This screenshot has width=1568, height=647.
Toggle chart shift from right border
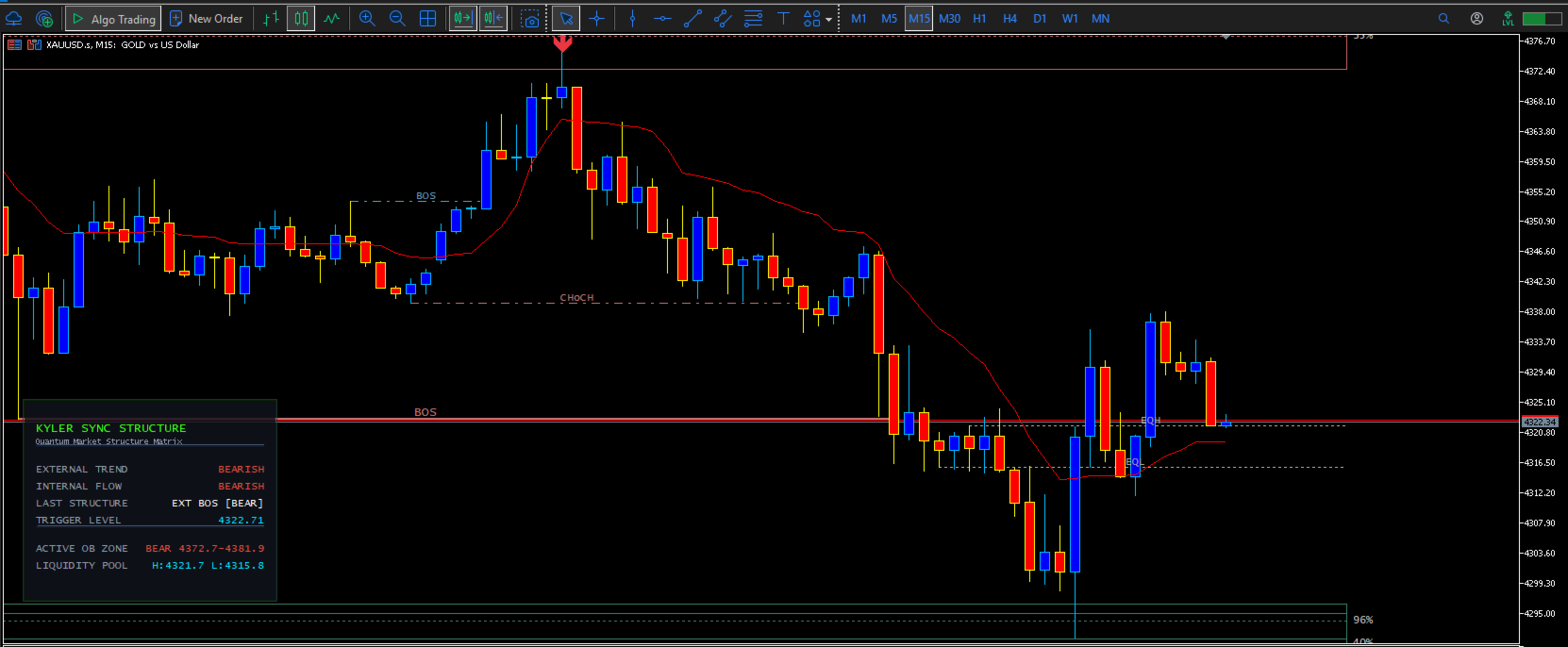point(493,18)
